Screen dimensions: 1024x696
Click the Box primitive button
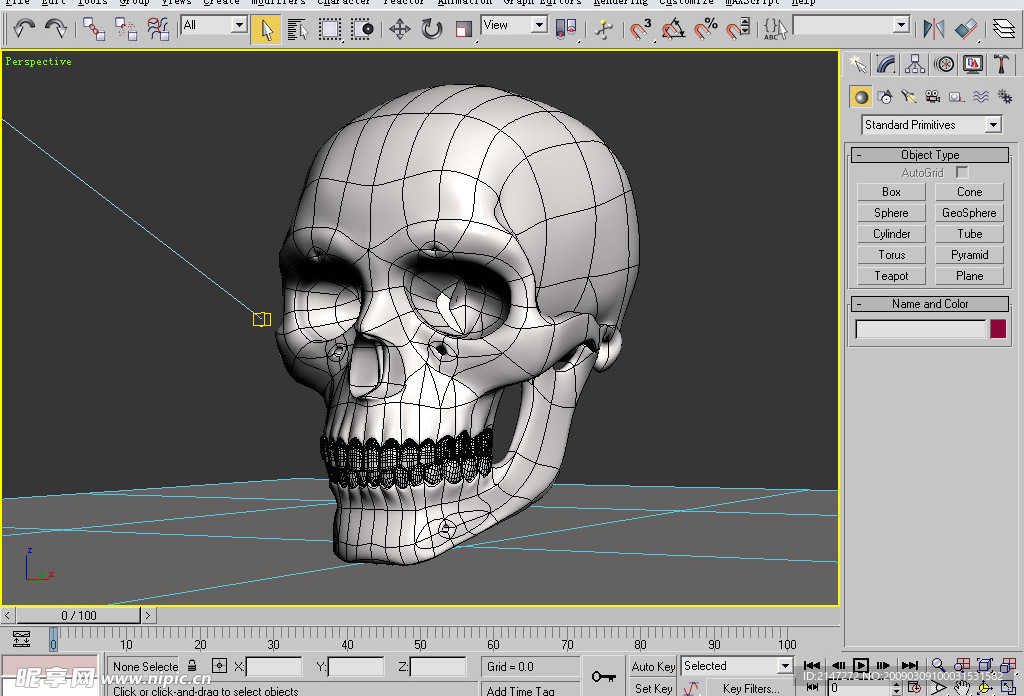coord(891,192)
